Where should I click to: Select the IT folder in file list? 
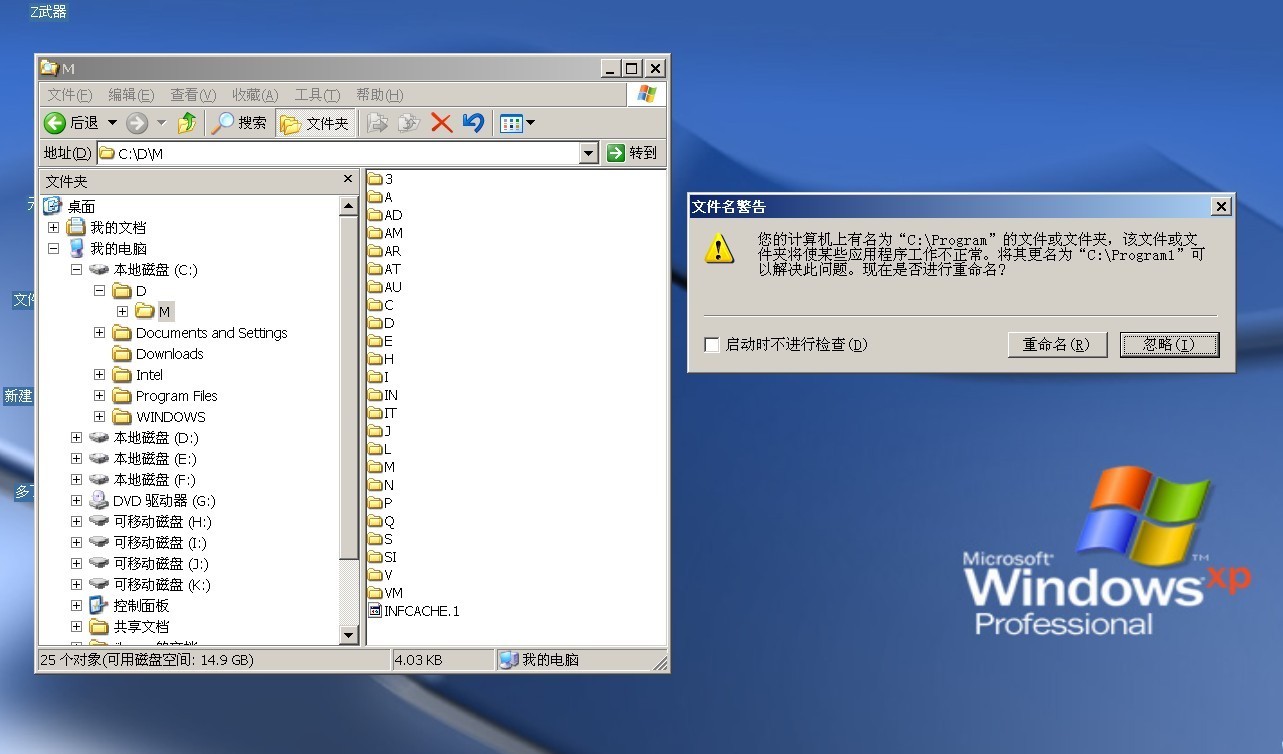pos(383,413)
